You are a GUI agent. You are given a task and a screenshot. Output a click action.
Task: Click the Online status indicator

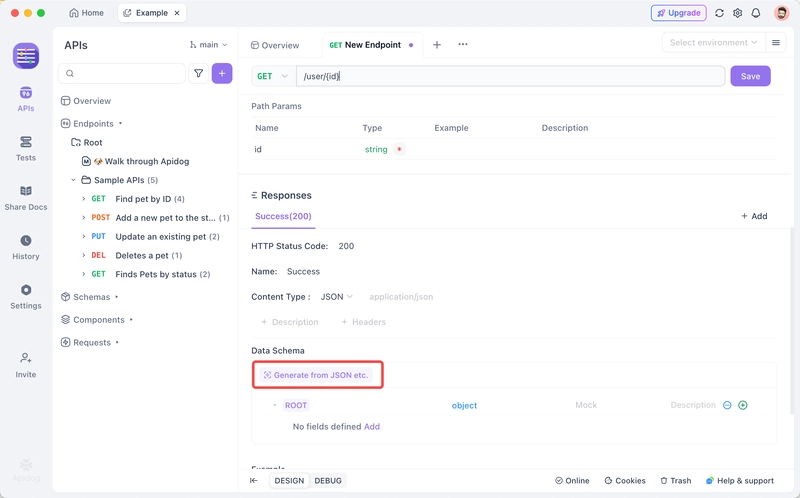point(572,481)
